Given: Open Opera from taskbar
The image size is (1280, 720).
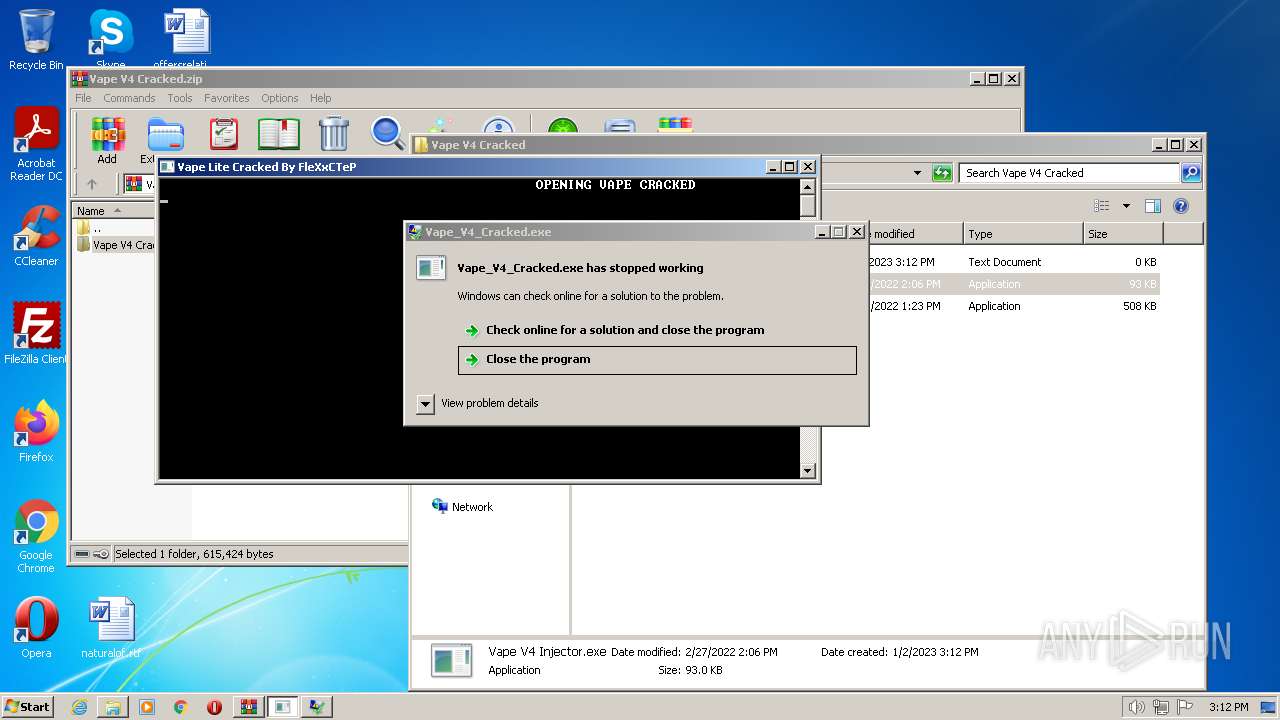Looking at the screenshot, I should point(214,707).
